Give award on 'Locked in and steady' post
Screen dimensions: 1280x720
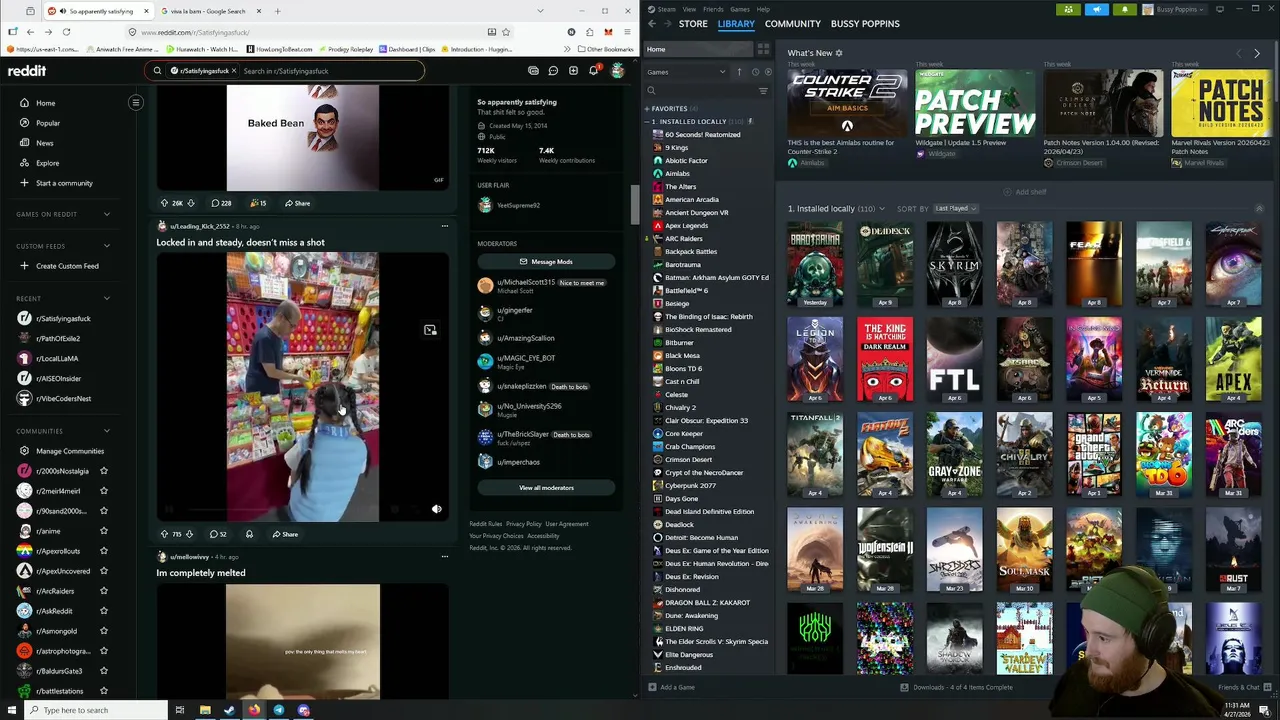tap(249, 534)
